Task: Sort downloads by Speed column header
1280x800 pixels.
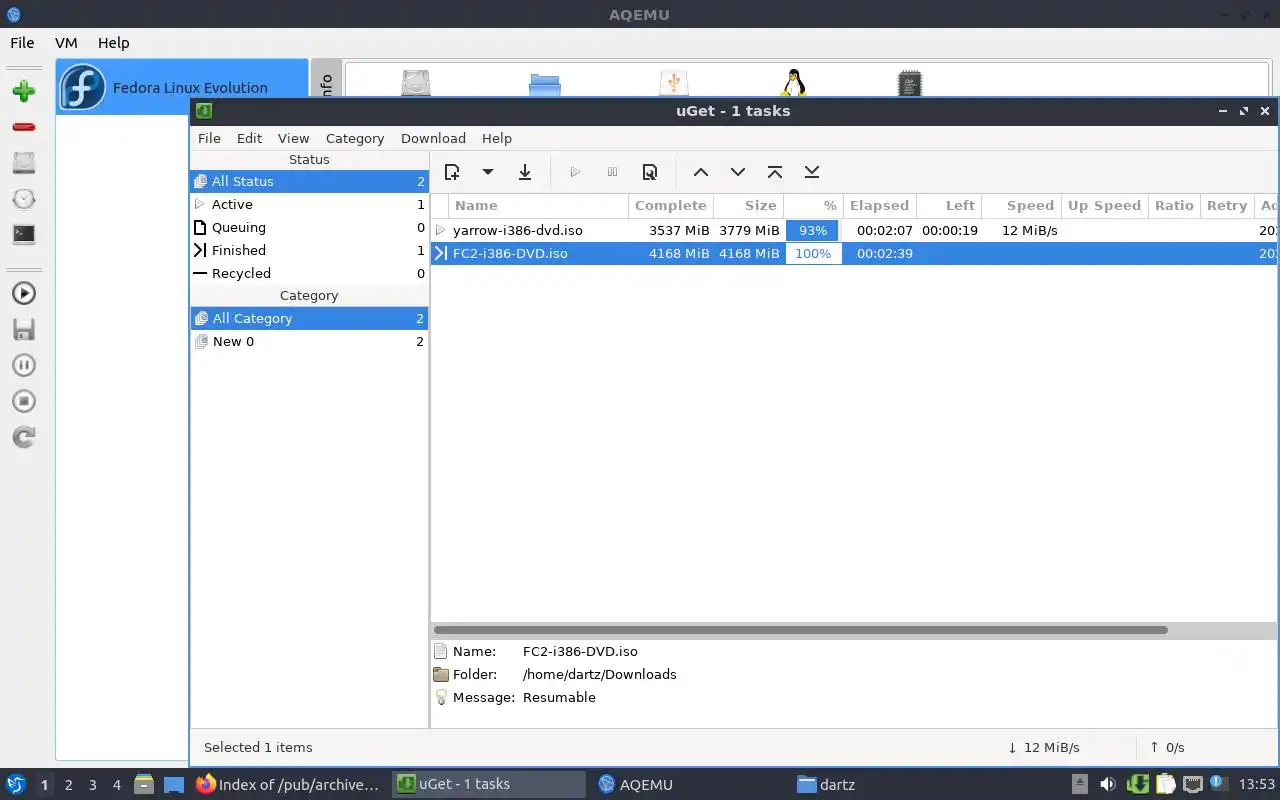Action: pos(1021,205)
